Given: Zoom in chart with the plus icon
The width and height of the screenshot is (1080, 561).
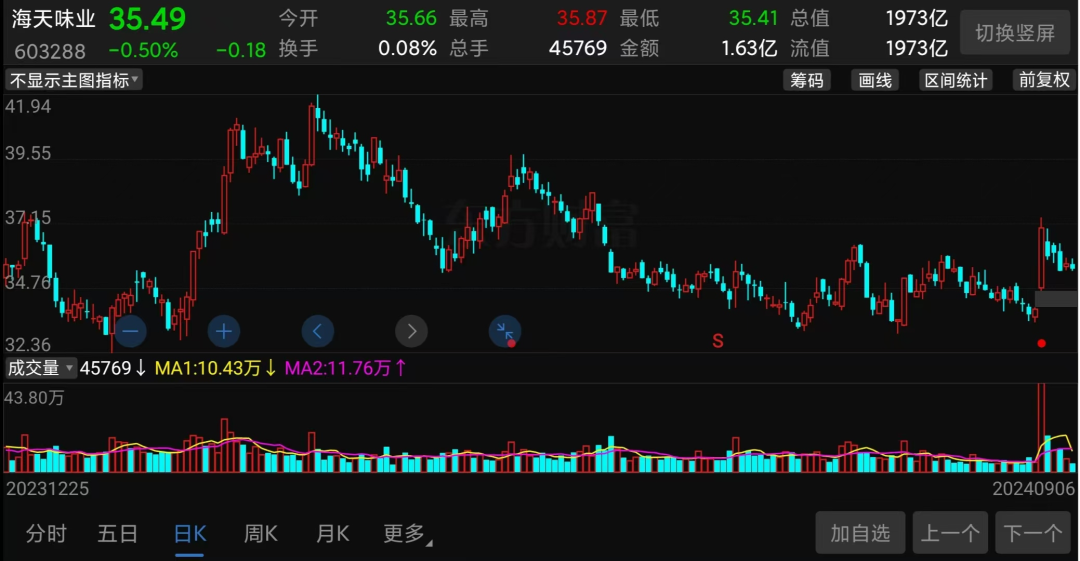Looking at the screenshot, I should coord(224,332).
